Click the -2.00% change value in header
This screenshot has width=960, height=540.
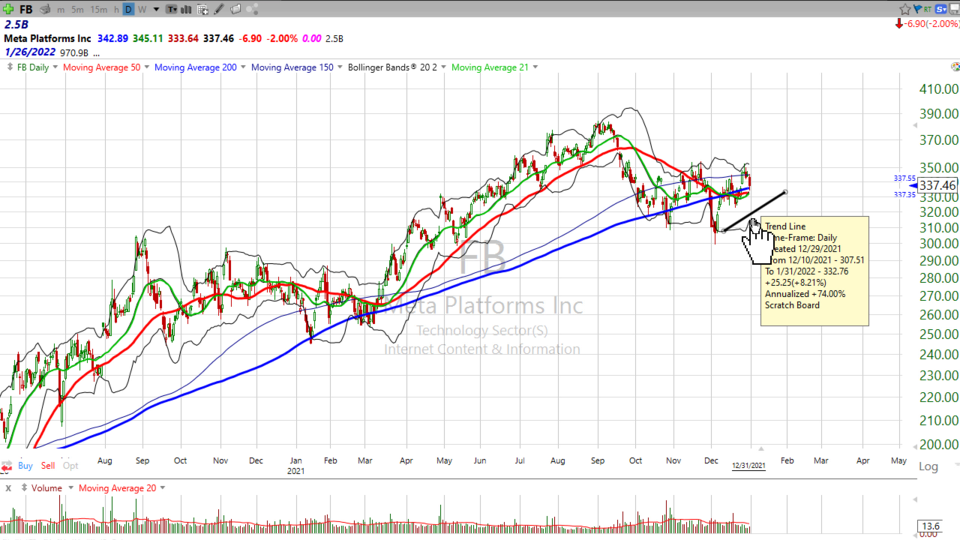click(283, 38)
